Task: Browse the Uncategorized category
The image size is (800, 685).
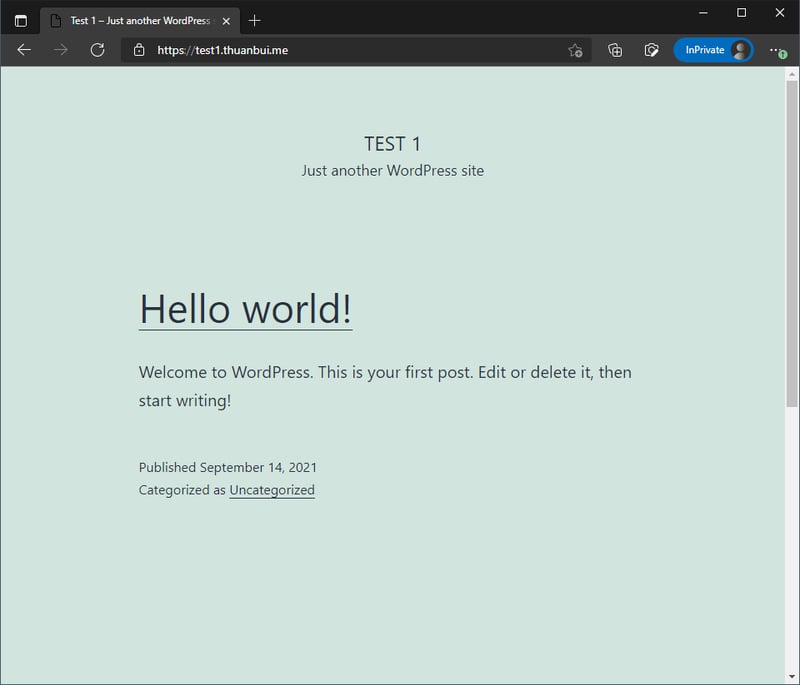Action: [271, 490]
